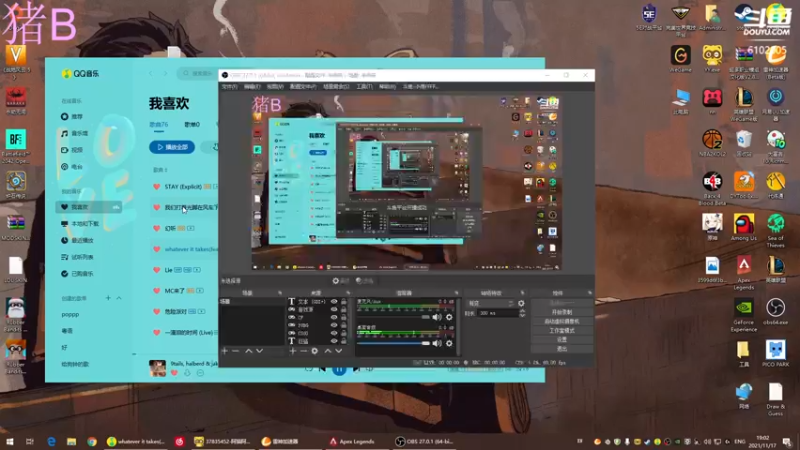This screenshot has height=450, width=800.
Task: Adjust first mixer channel volume slider
Action: coord(393,317)
